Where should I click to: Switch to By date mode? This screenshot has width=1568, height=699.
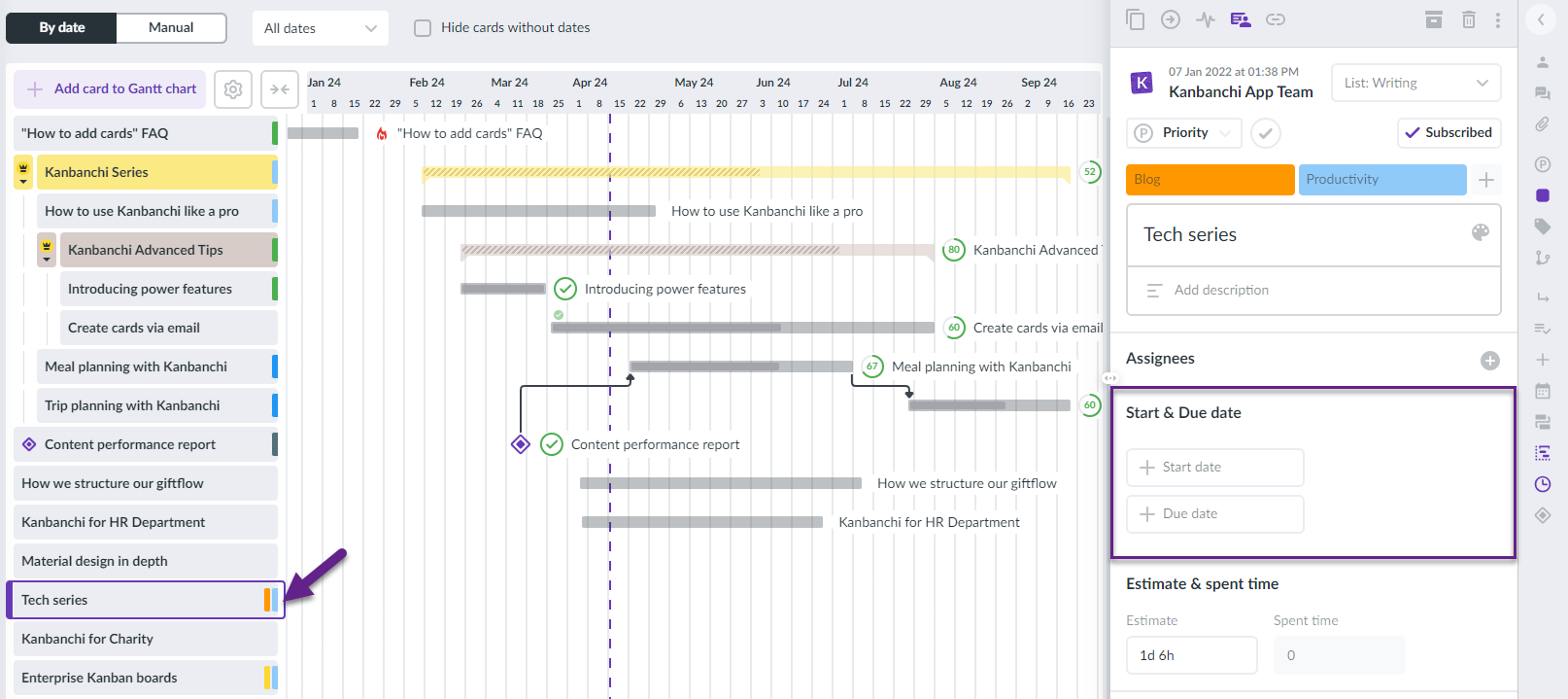click(x=62, y=28)
